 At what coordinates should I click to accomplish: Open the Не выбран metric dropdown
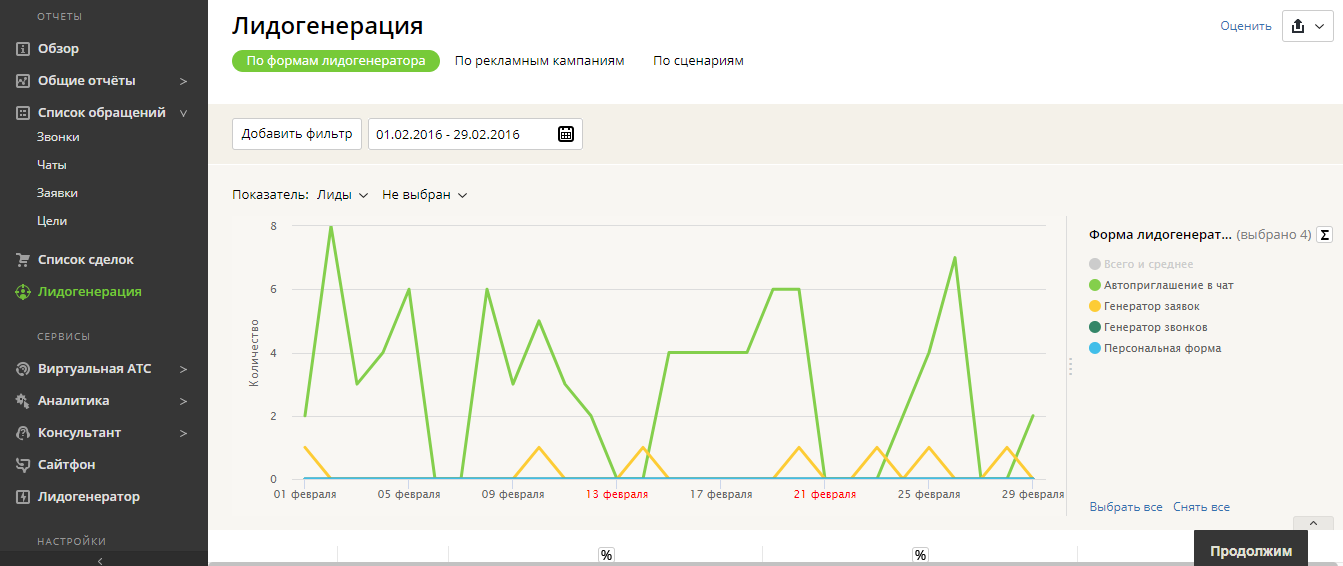click(x=425, y=195)
